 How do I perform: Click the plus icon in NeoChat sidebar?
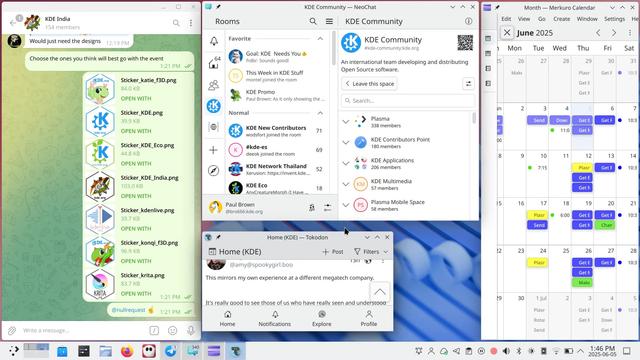[x=213, y=150]
